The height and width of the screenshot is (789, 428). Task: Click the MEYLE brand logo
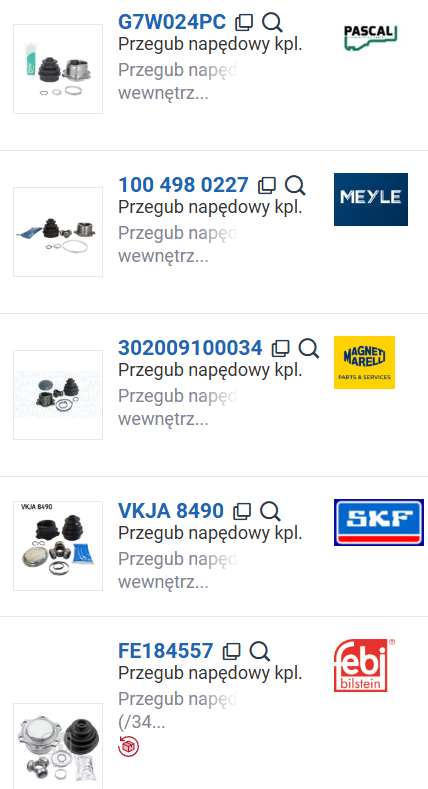click(x=371, y=199)
